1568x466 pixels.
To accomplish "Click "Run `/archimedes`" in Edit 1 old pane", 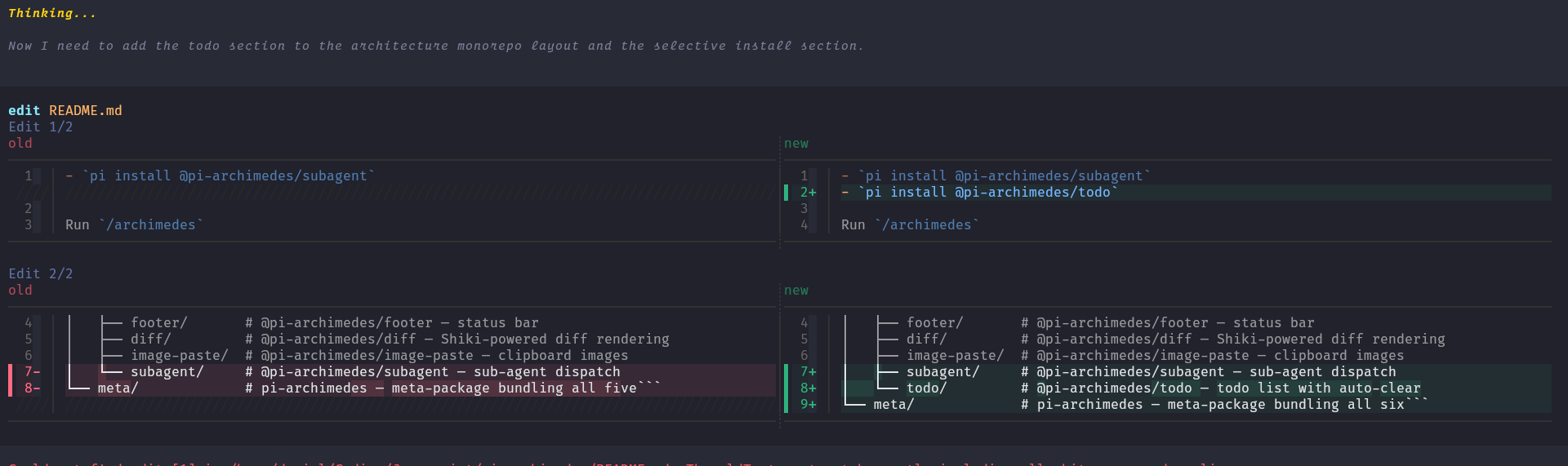I will pyautogui.click(x=135, y=224).
